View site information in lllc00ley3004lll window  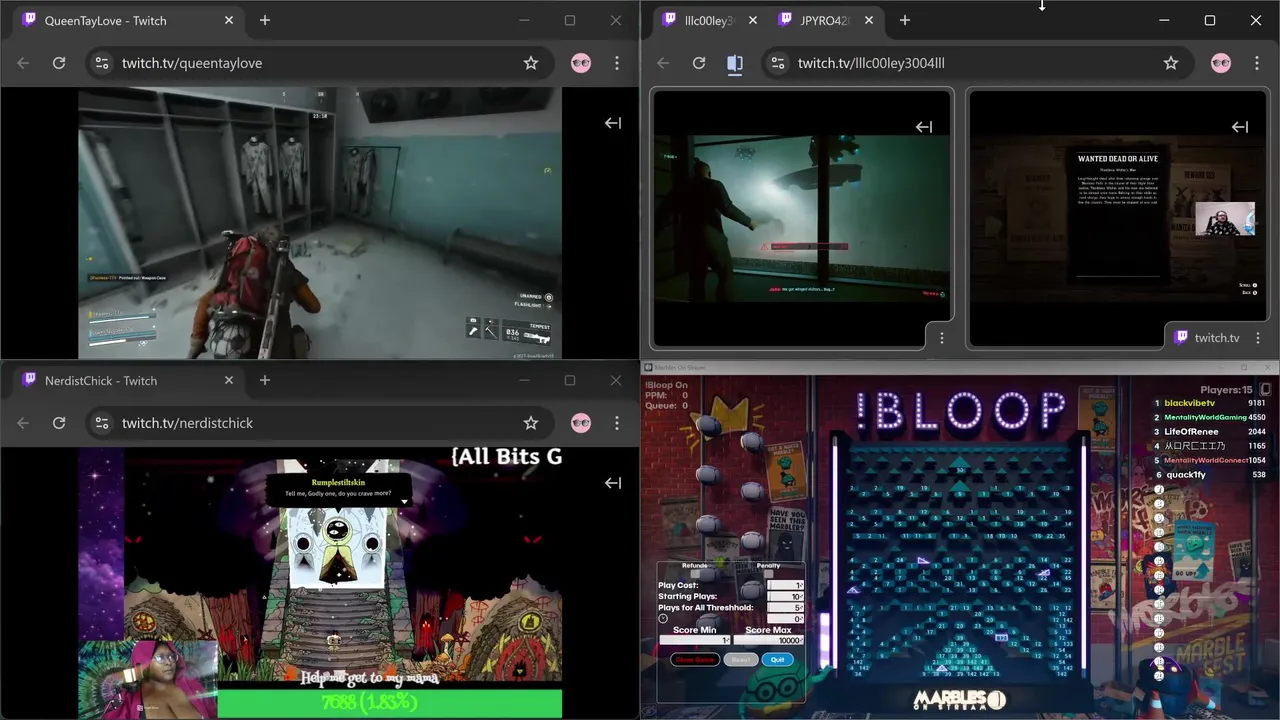[777, 63]
